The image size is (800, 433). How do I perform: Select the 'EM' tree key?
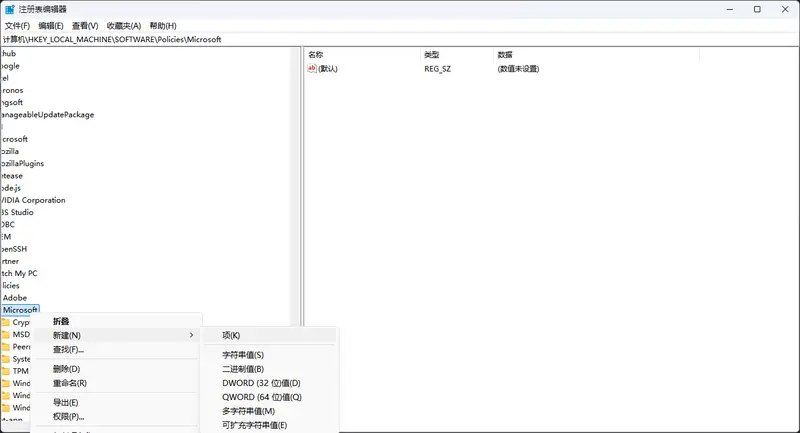click(x=6, y=237)
